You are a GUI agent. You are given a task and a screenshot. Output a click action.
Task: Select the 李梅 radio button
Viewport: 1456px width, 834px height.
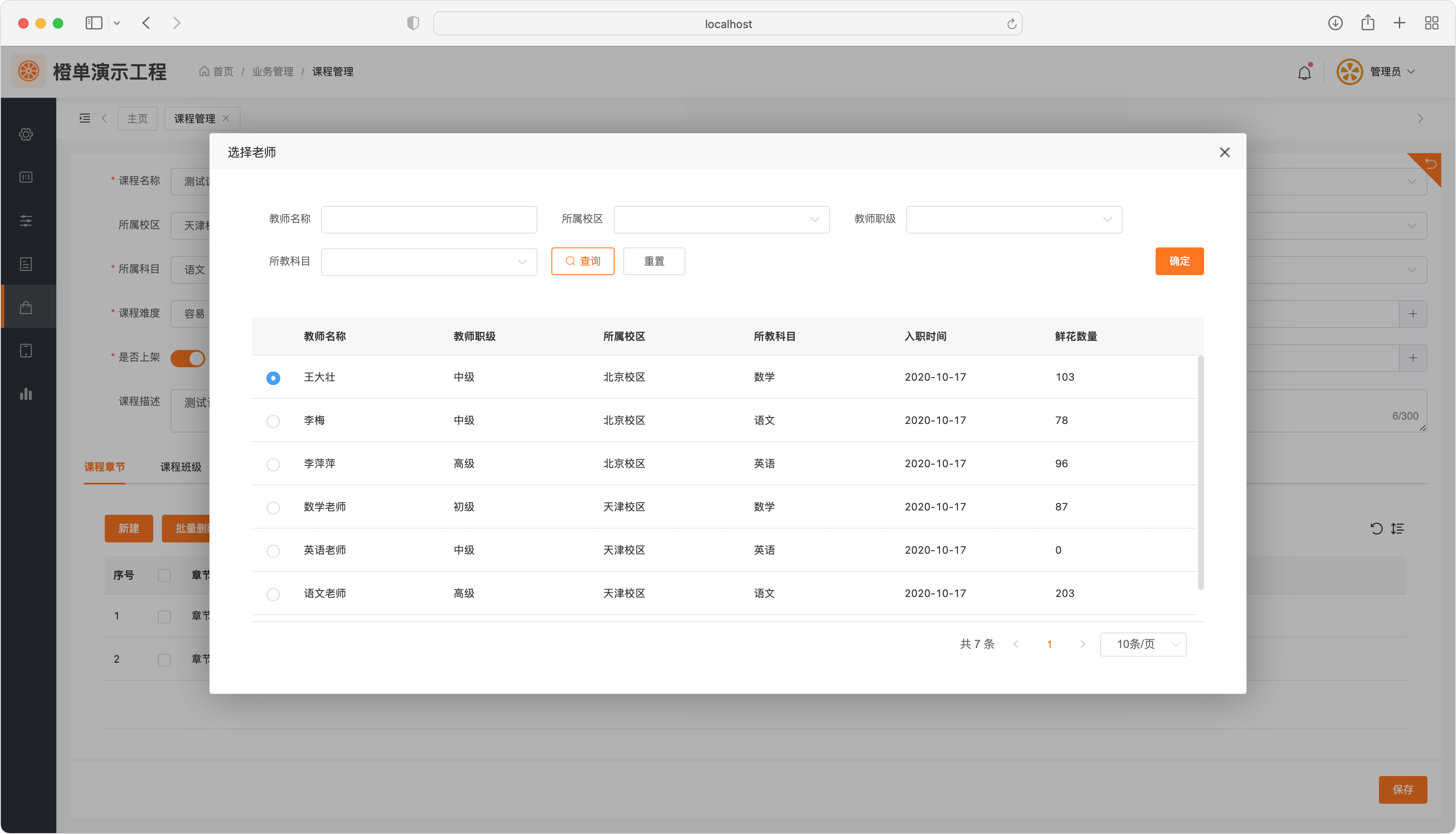pyautogui.click(x=273, y=421)
